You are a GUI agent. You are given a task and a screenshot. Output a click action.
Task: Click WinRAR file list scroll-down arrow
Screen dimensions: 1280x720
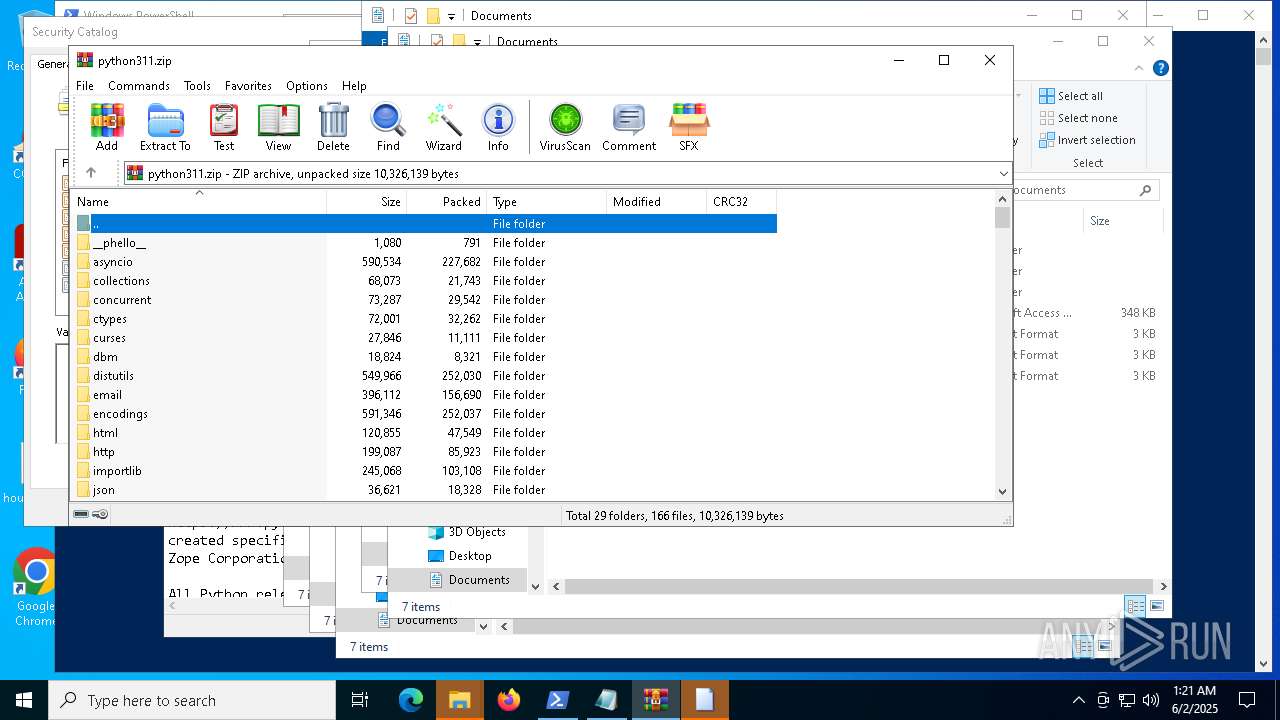pyautogui.click(x=1003, y=491)
